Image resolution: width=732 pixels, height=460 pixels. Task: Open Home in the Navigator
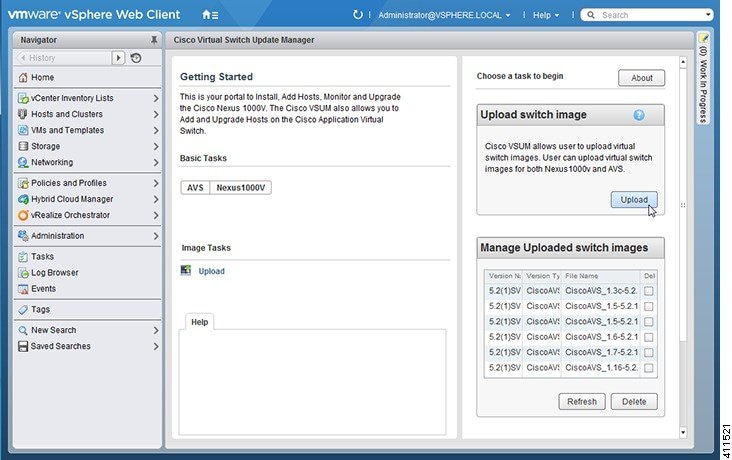pyautogui.click(x=87, y=78)
